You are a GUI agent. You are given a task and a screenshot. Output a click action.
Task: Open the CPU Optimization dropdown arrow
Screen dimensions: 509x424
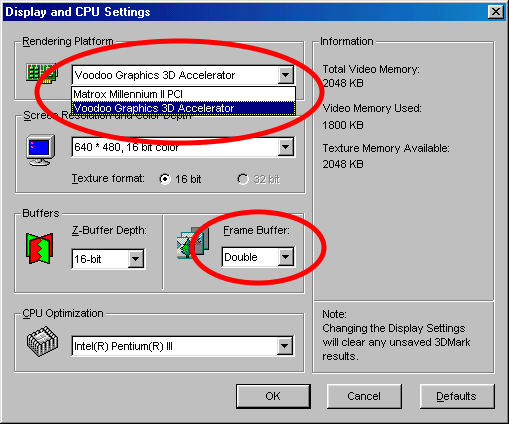(x=285, y=346)
